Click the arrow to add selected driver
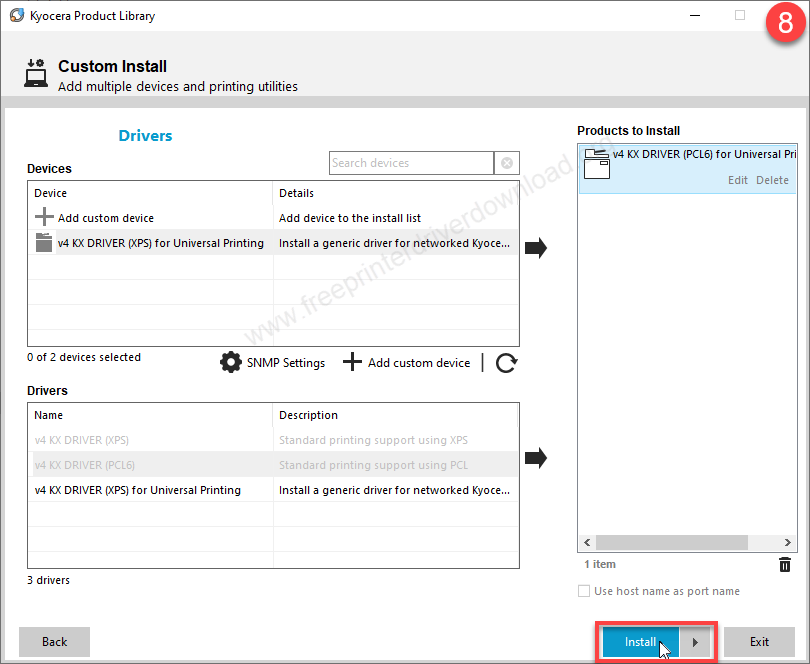Viewport: 810px width, 664px height. tap(536, 459)
